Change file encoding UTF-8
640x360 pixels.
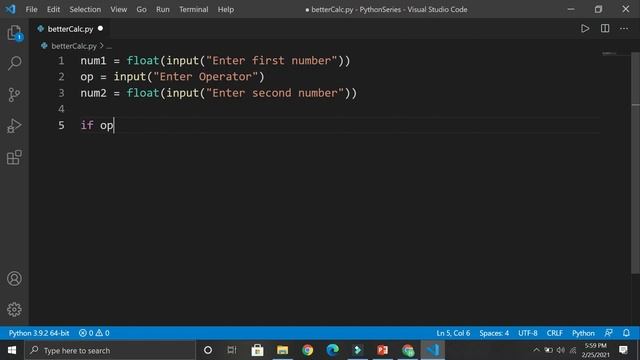pyautogui.click(x=528, y=333)
